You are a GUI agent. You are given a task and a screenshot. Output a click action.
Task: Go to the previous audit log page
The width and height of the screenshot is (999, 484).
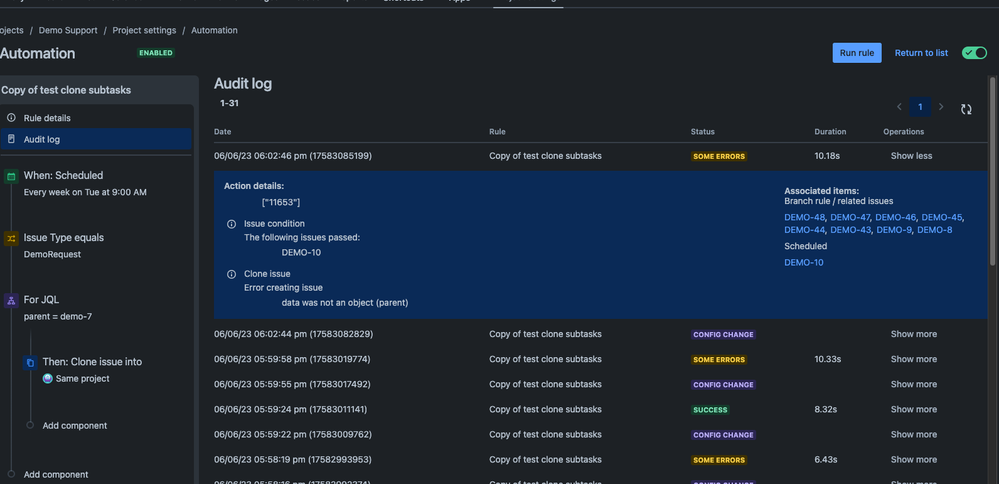click(899, 107)
